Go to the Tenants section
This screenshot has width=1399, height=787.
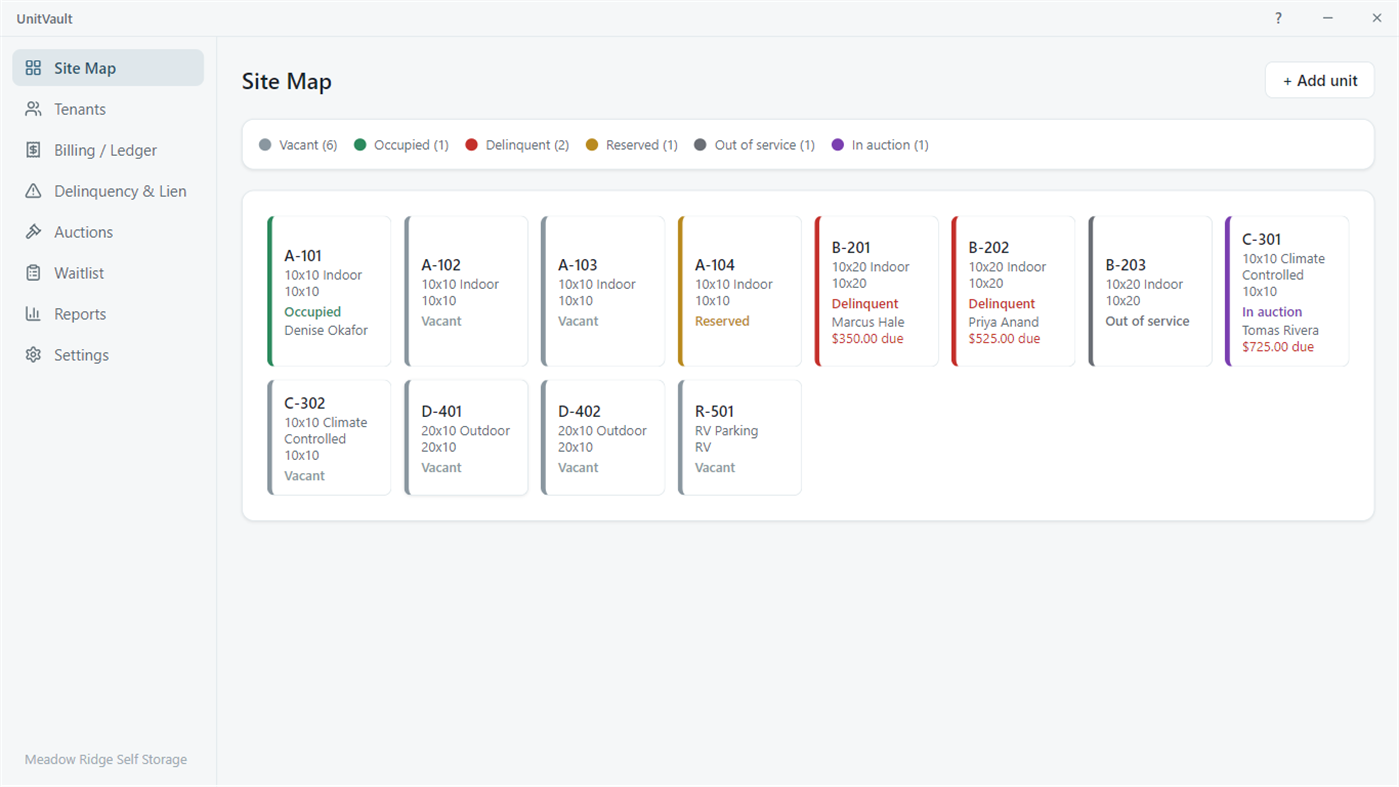(108, 109)
